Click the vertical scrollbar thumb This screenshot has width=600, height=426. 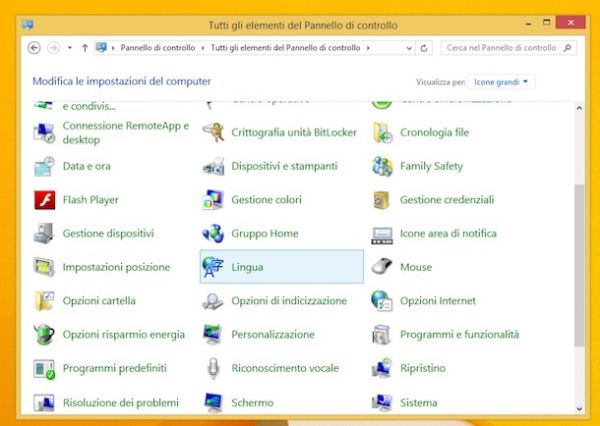(x=579, y=265)
